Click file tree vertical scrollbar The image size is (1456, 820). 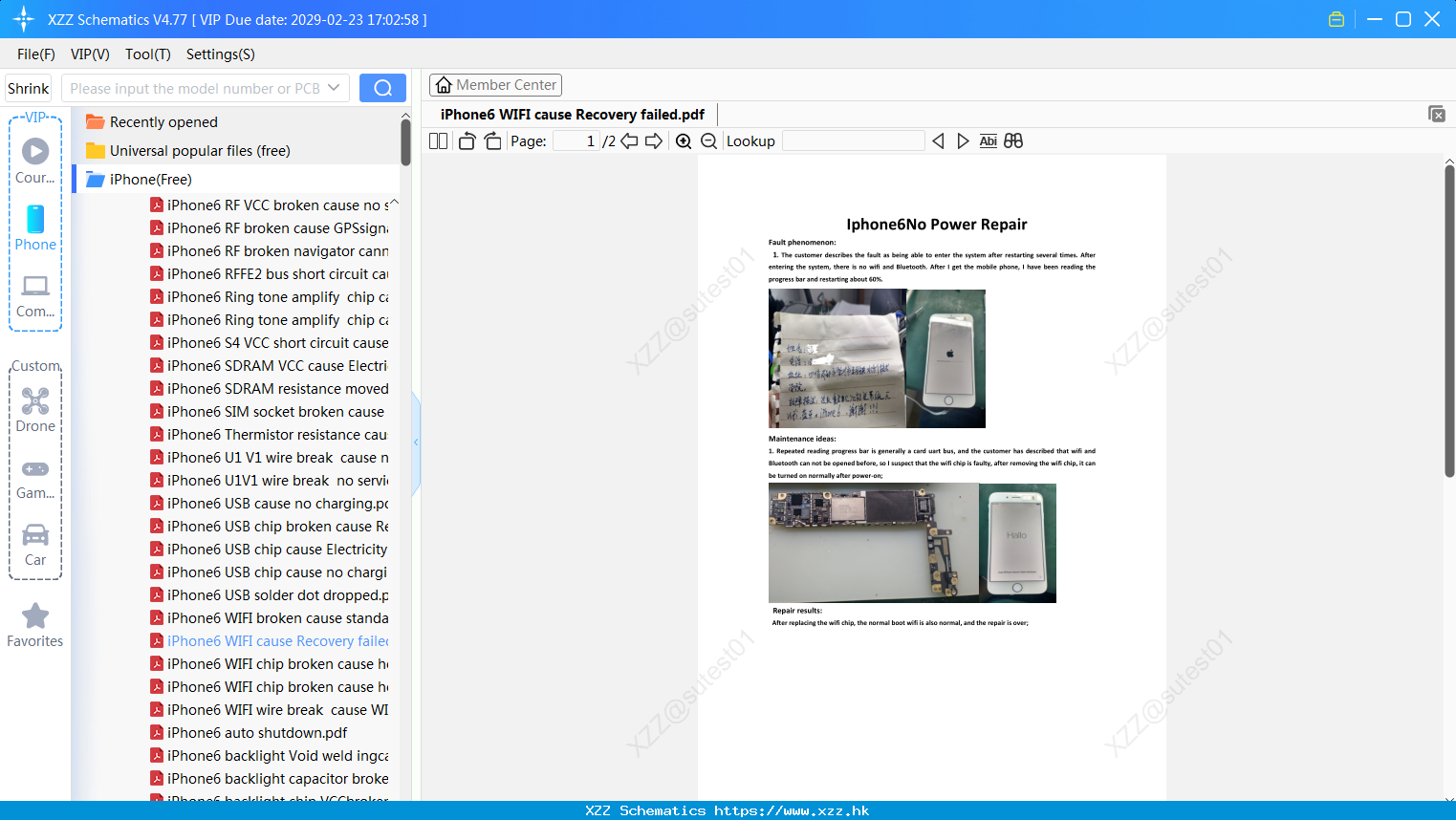(x=405, y=142)
